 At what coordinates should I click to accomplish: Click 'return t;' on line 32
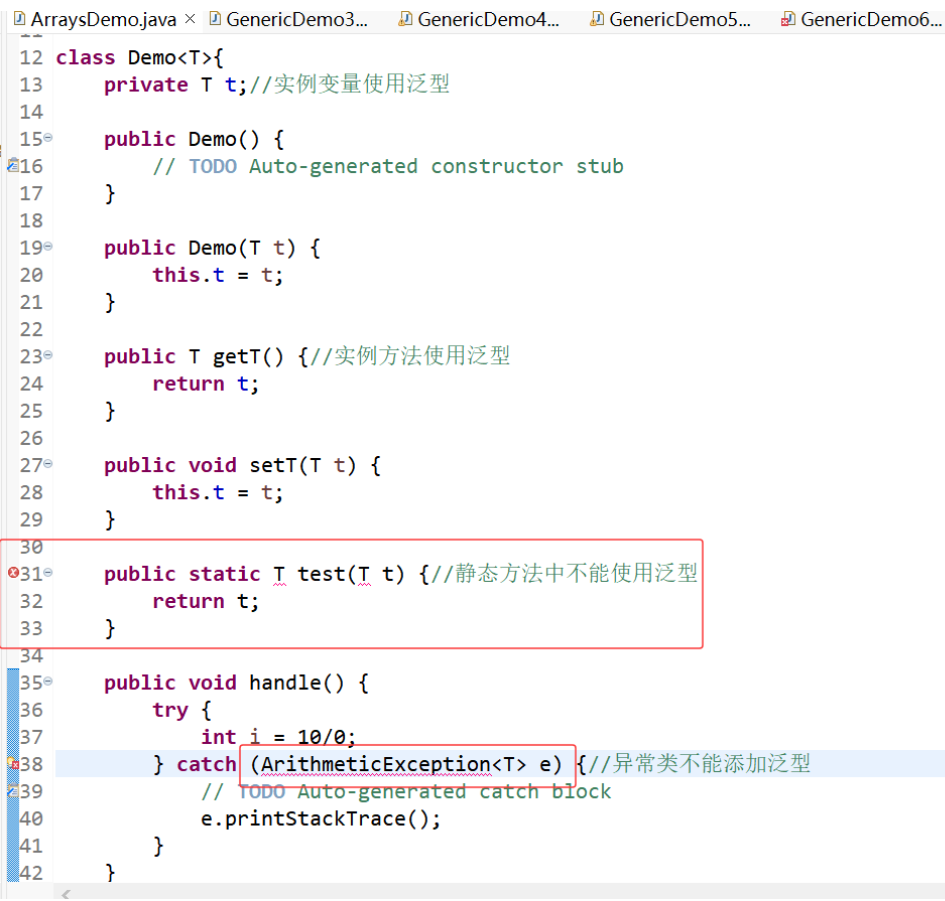[x=206, y=601]
